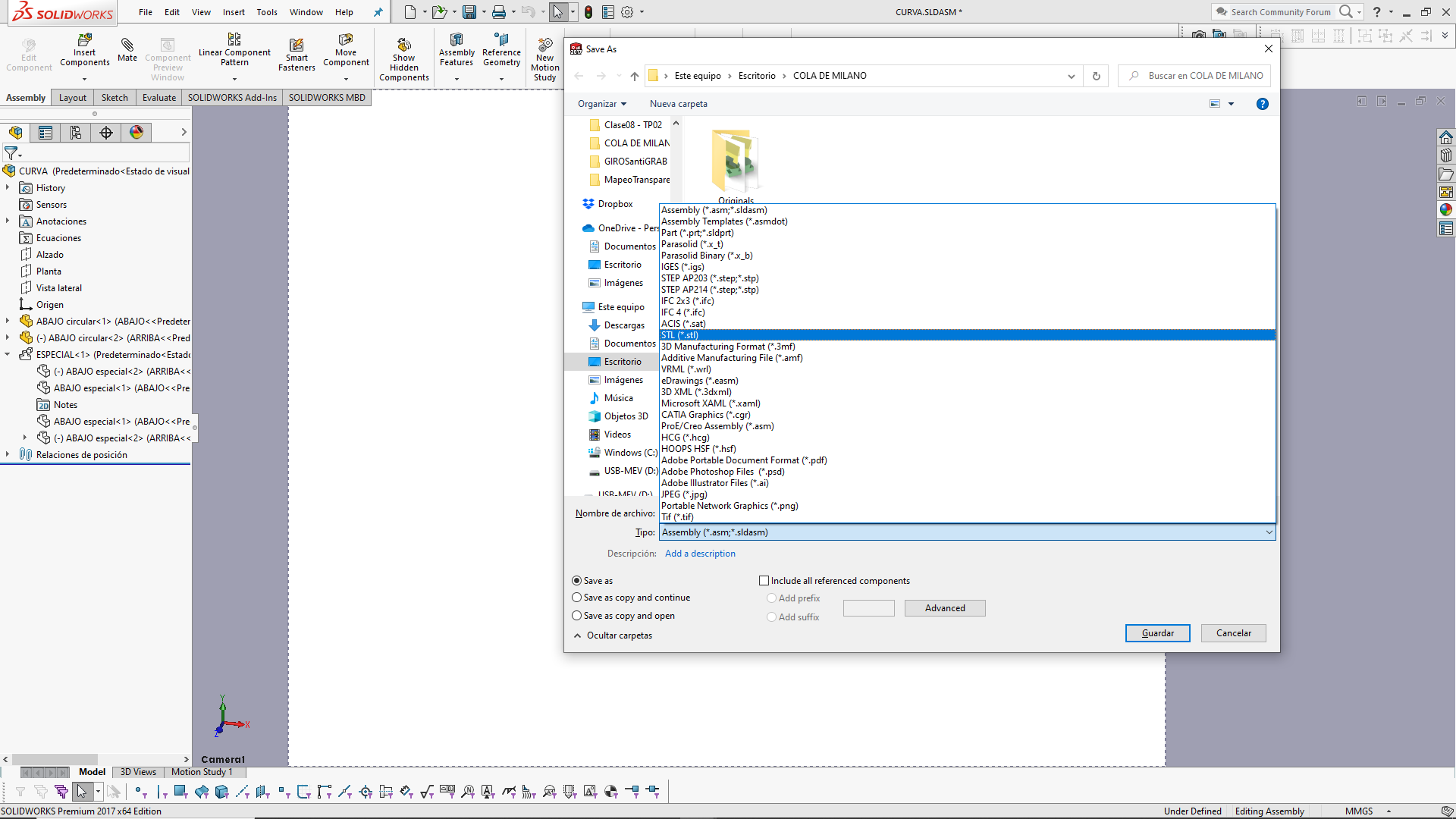Open the Organizar dropdown menu

602,104
